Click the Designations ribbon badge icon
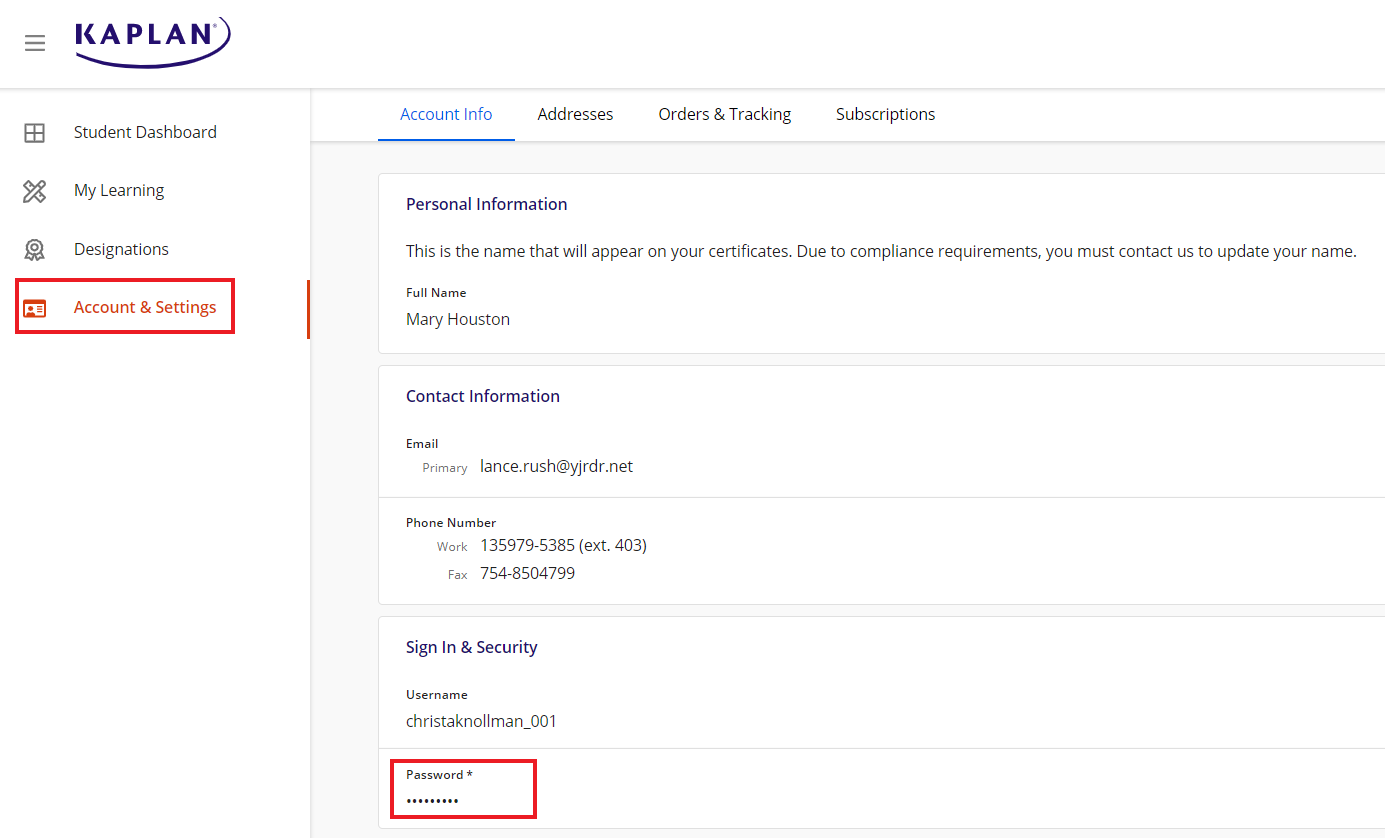The image size is (1385, 838). click(x=35, y=250)
